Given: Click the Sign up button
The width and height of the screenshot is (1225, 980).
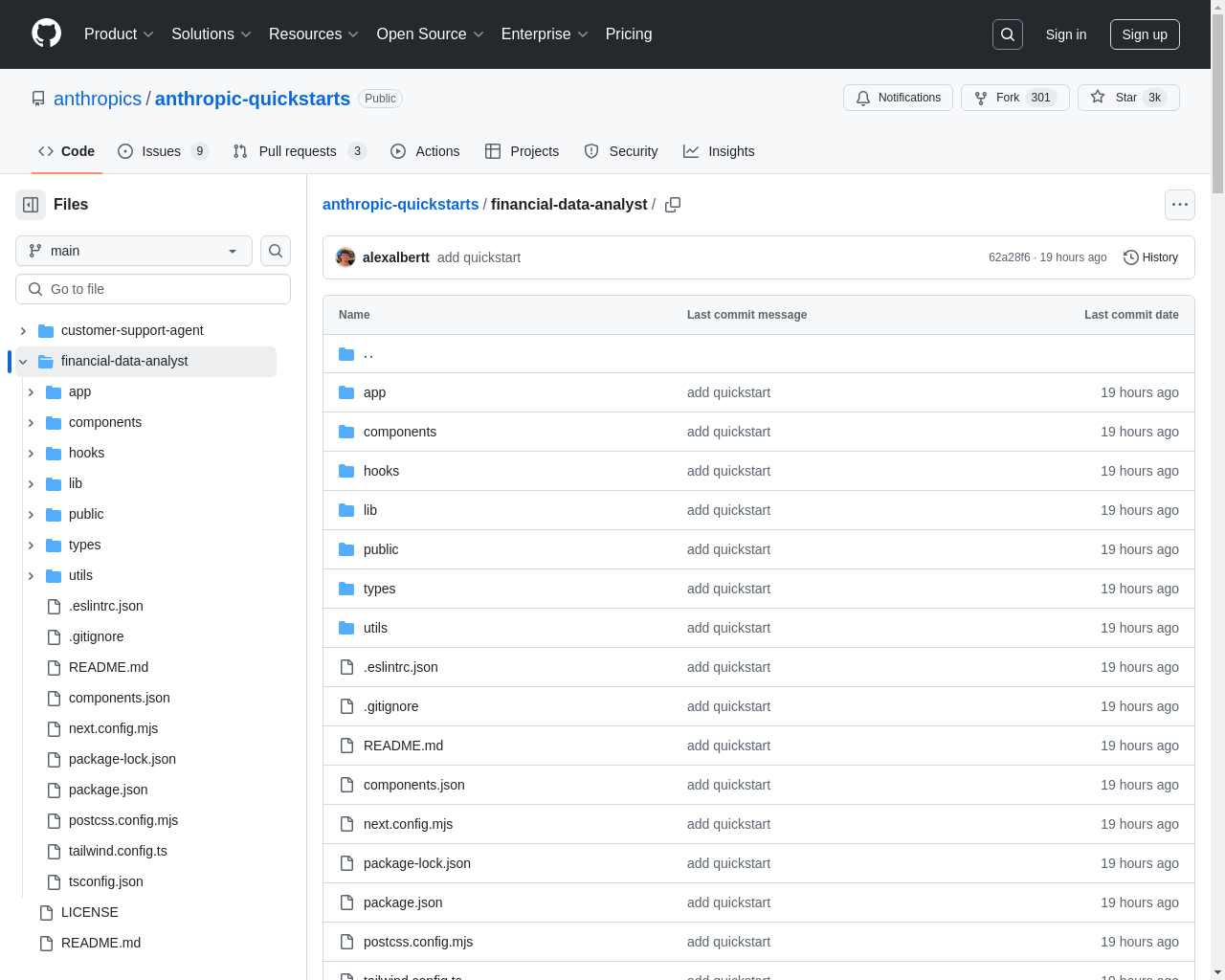Looking at the screenshot, I should [x=1145, y=34].
